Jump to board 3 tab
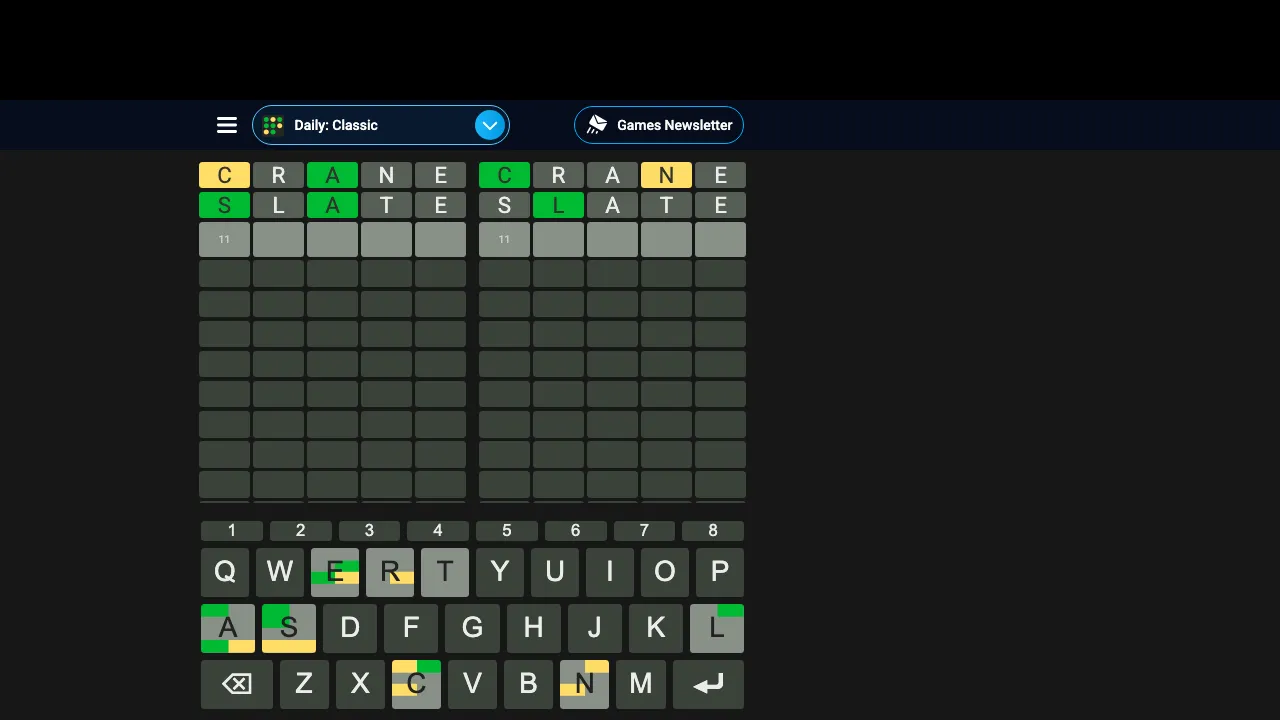 click(369, 531)
